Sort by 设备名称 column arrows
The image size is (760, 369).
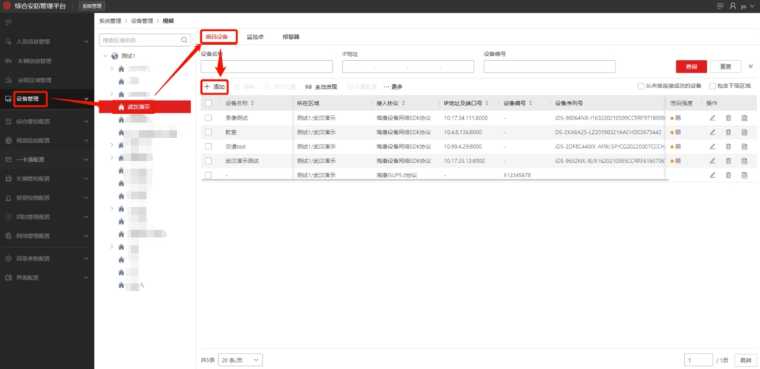[252, 103]
